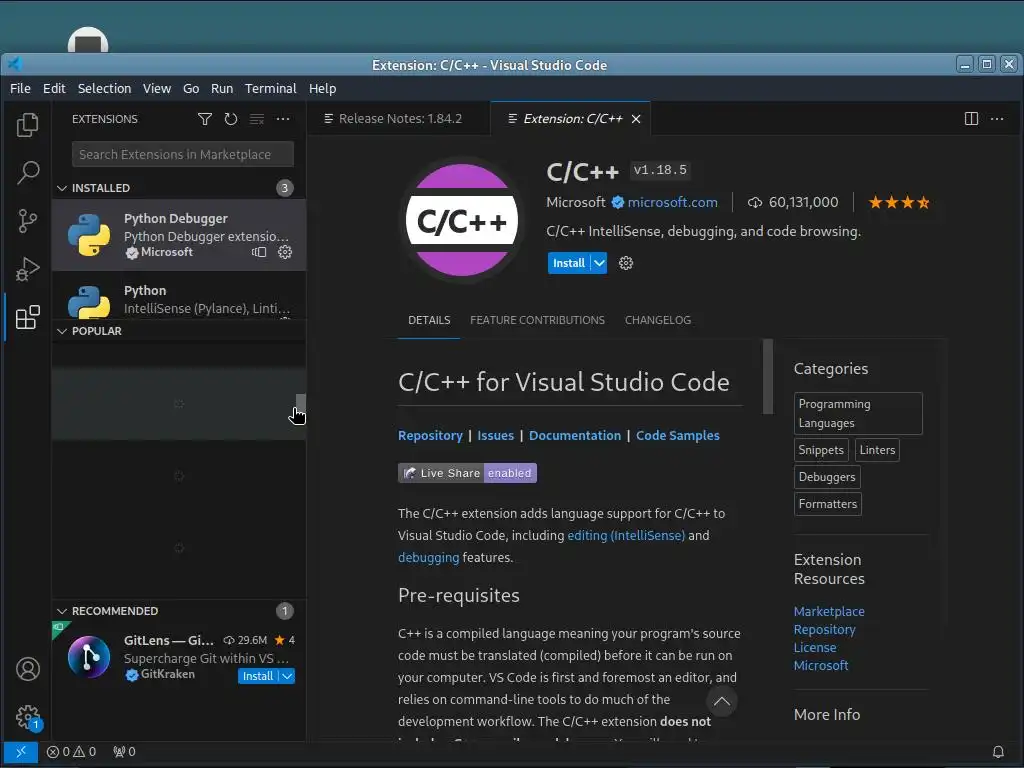Select the Extensions view icon
This screenshot has width=1024, height=768.
pos(27,317)
